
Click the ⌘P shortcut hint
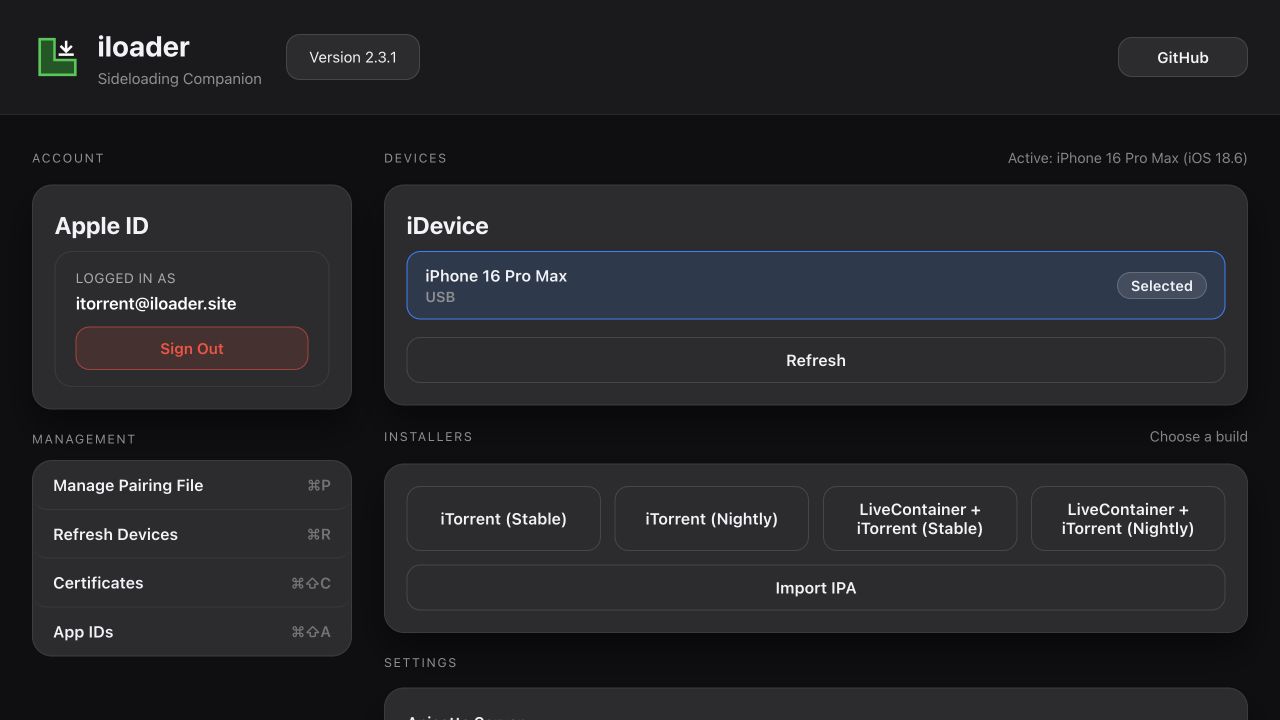click(x=319, y=485)
